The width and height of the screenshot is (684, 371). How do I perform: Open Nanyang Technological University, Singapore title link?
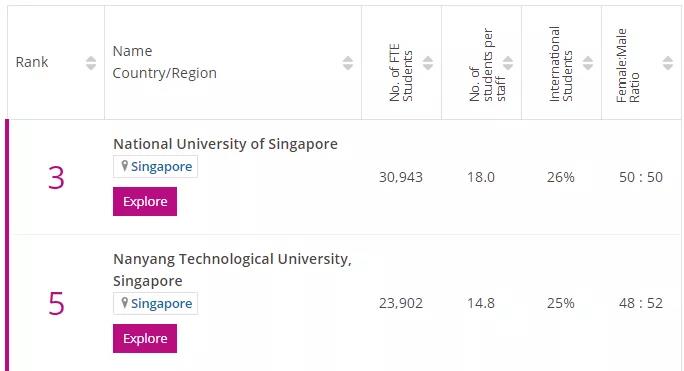point(232,270)
